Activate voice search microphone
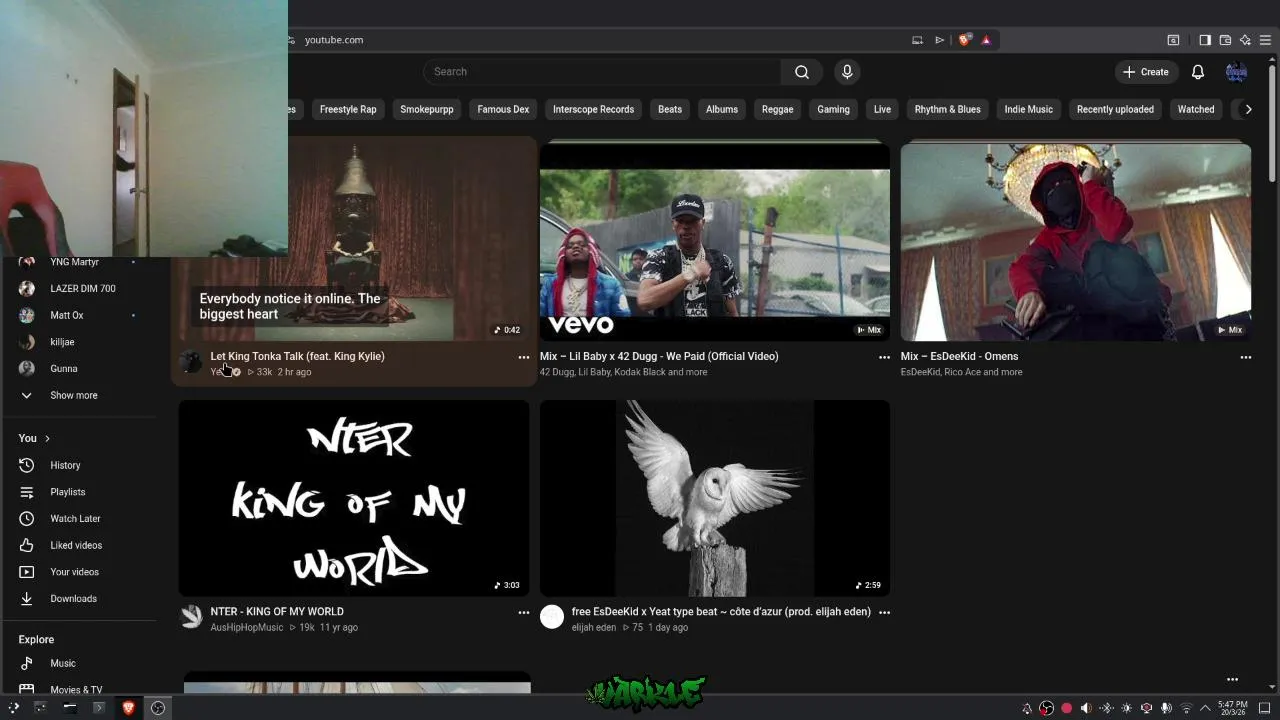The width and height of the screenshot is (1280, 720). (x=847, y=72)
